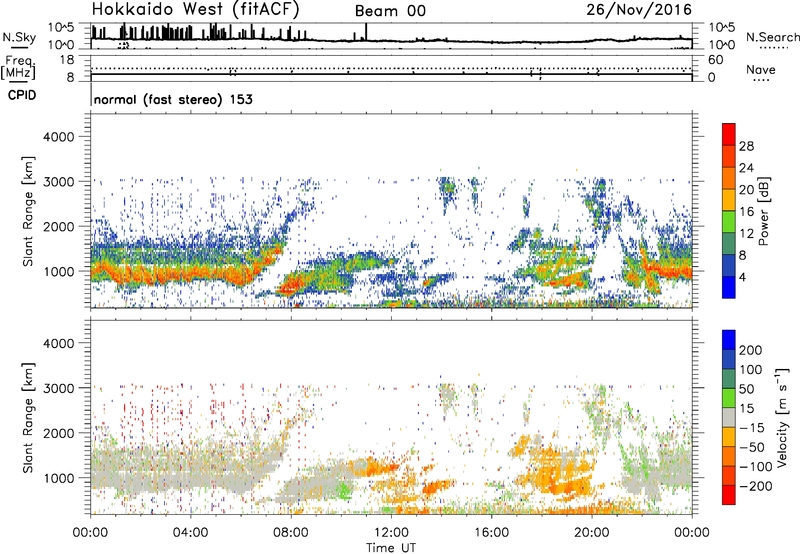Click the '60' Nave axis tick label
This screenshot has width=800, height=554.
[x=716, y=60]
